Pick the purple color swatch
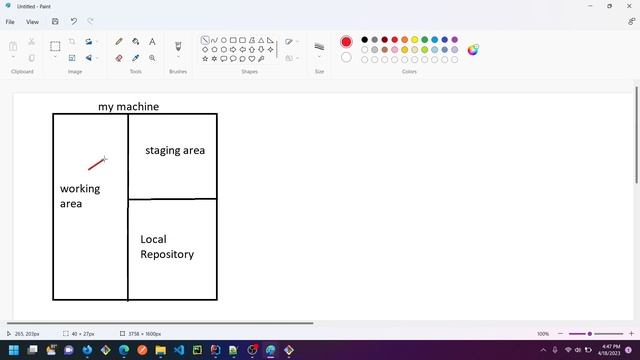The height and width of the screenshot is (360, 640). pos(455,40)
